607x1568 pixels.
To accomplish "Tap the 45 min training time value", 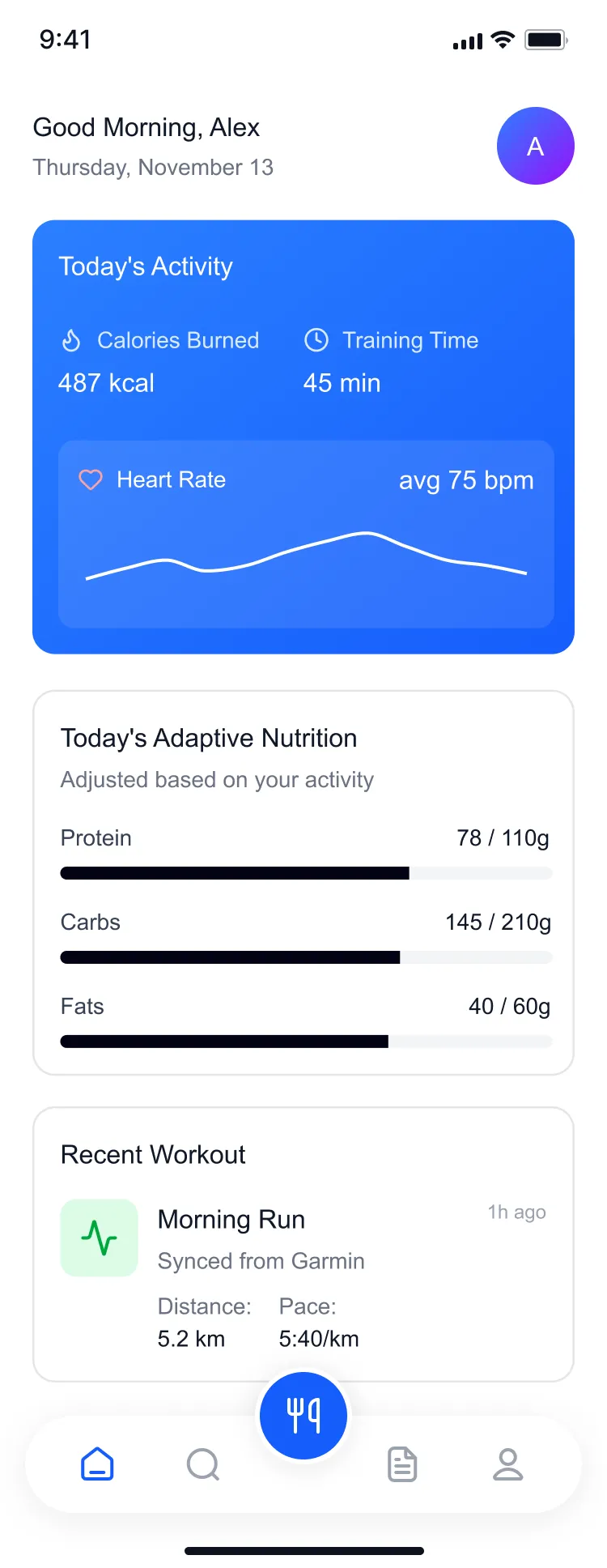I will tap(342, 383).
